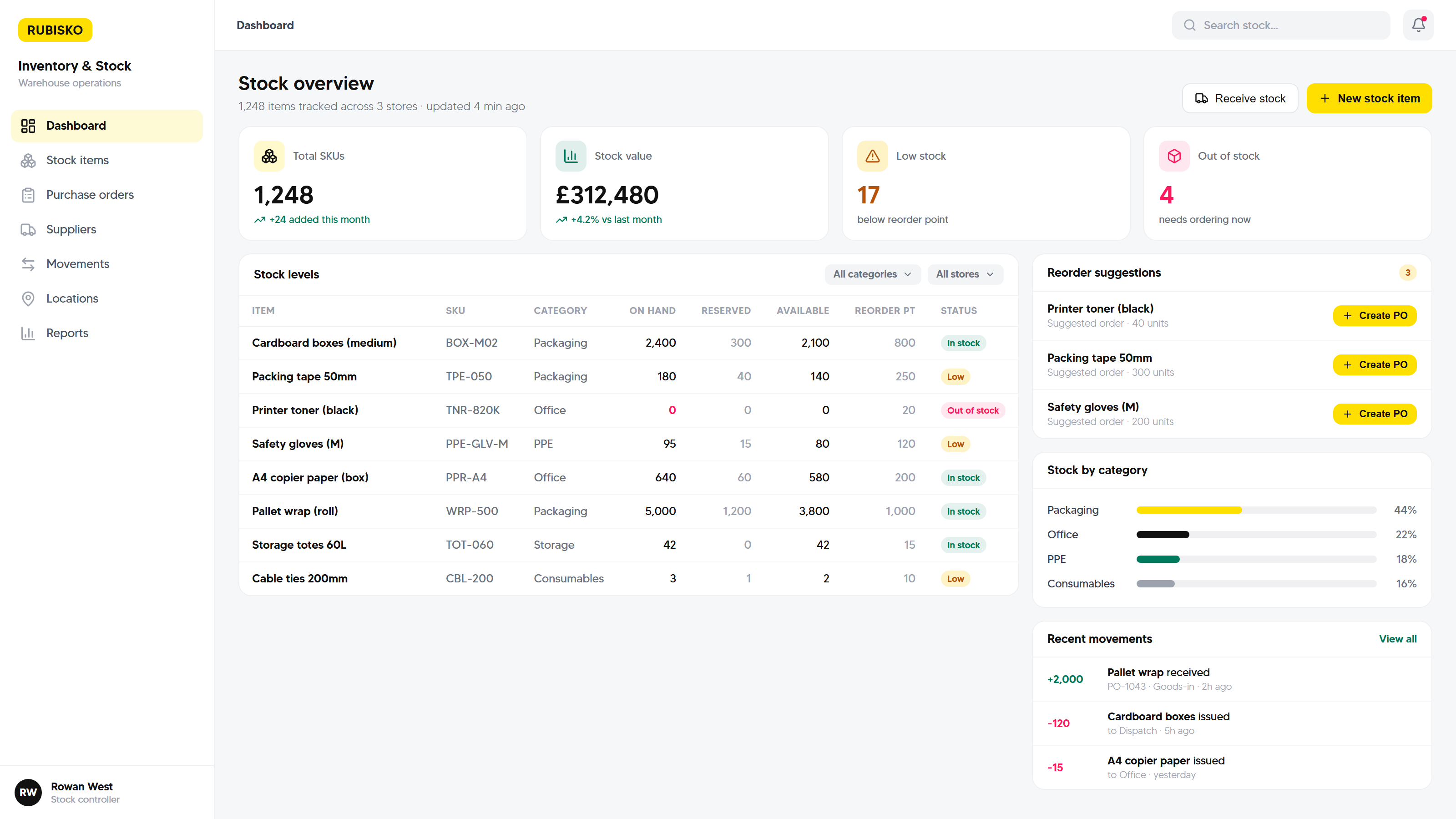Click the trend arrow beside +4.2% vs last month

tap(561, 220)
